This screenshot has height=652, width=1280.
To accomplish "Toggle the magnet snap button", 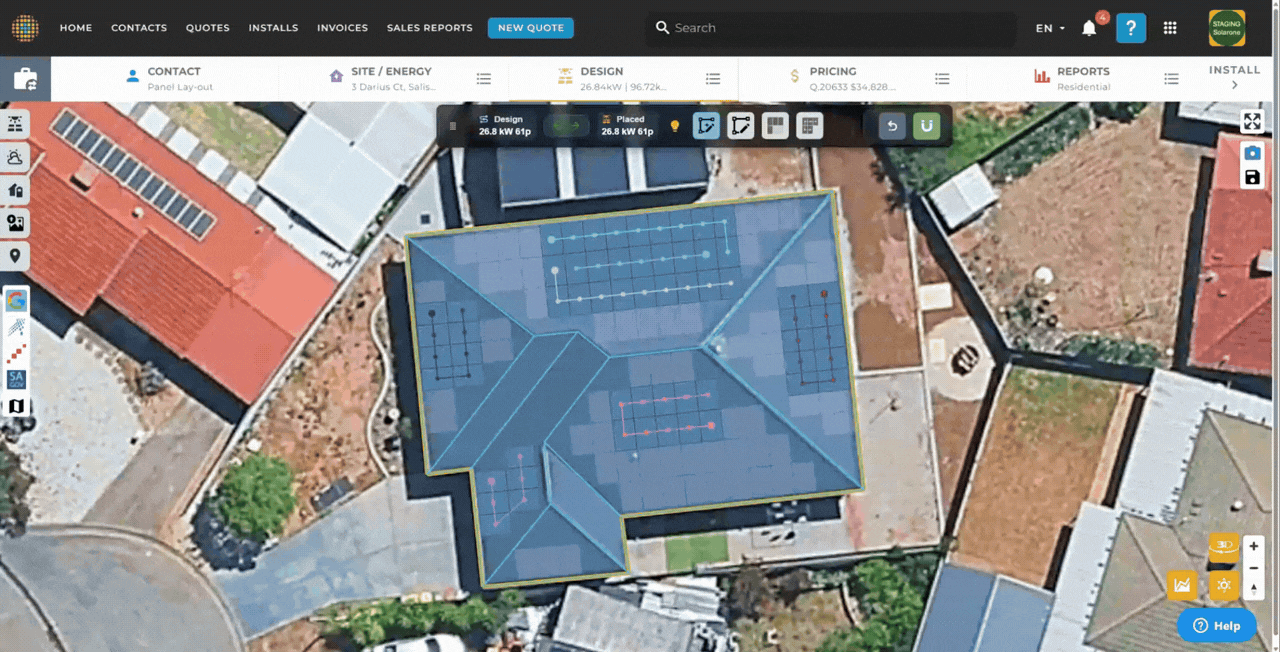I will 926,126.
